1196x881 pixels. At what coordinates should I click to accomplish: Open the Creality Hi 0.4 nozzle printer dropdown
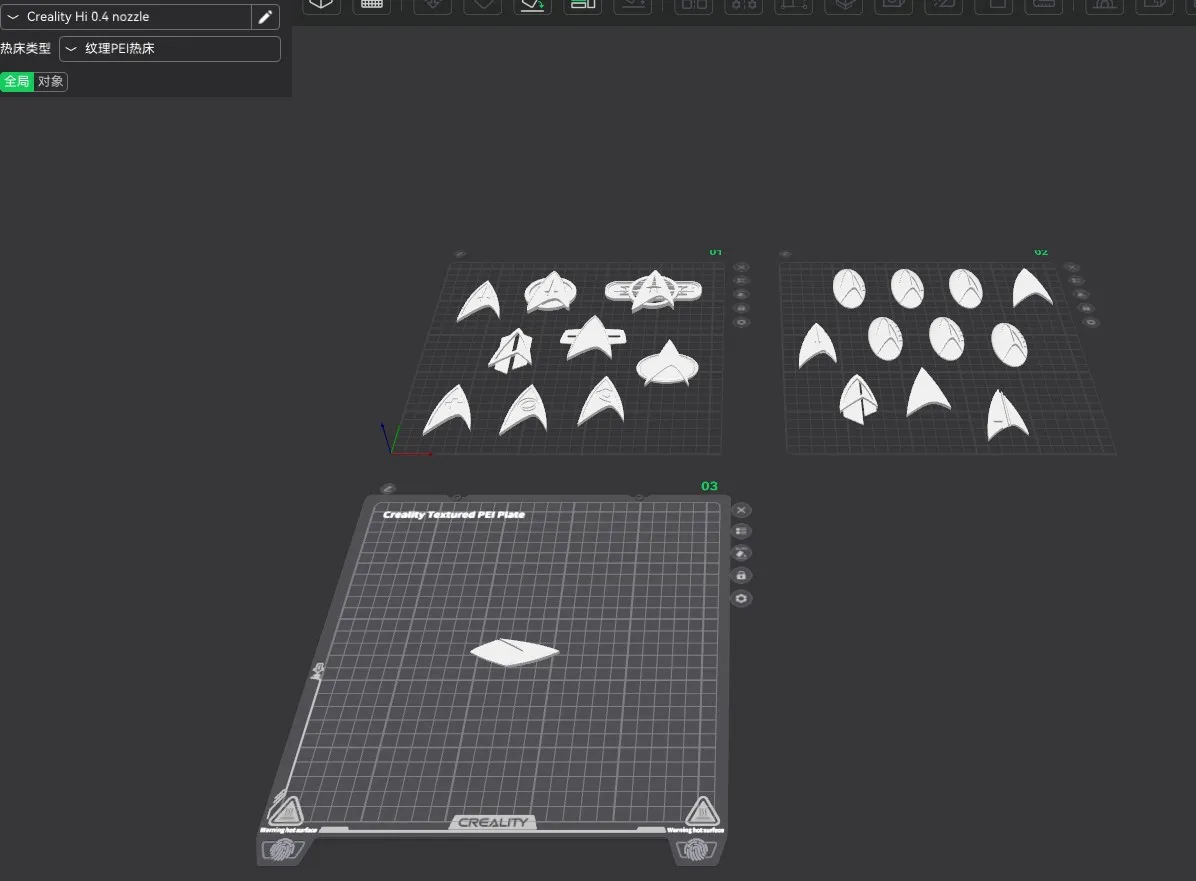point(126,17)
